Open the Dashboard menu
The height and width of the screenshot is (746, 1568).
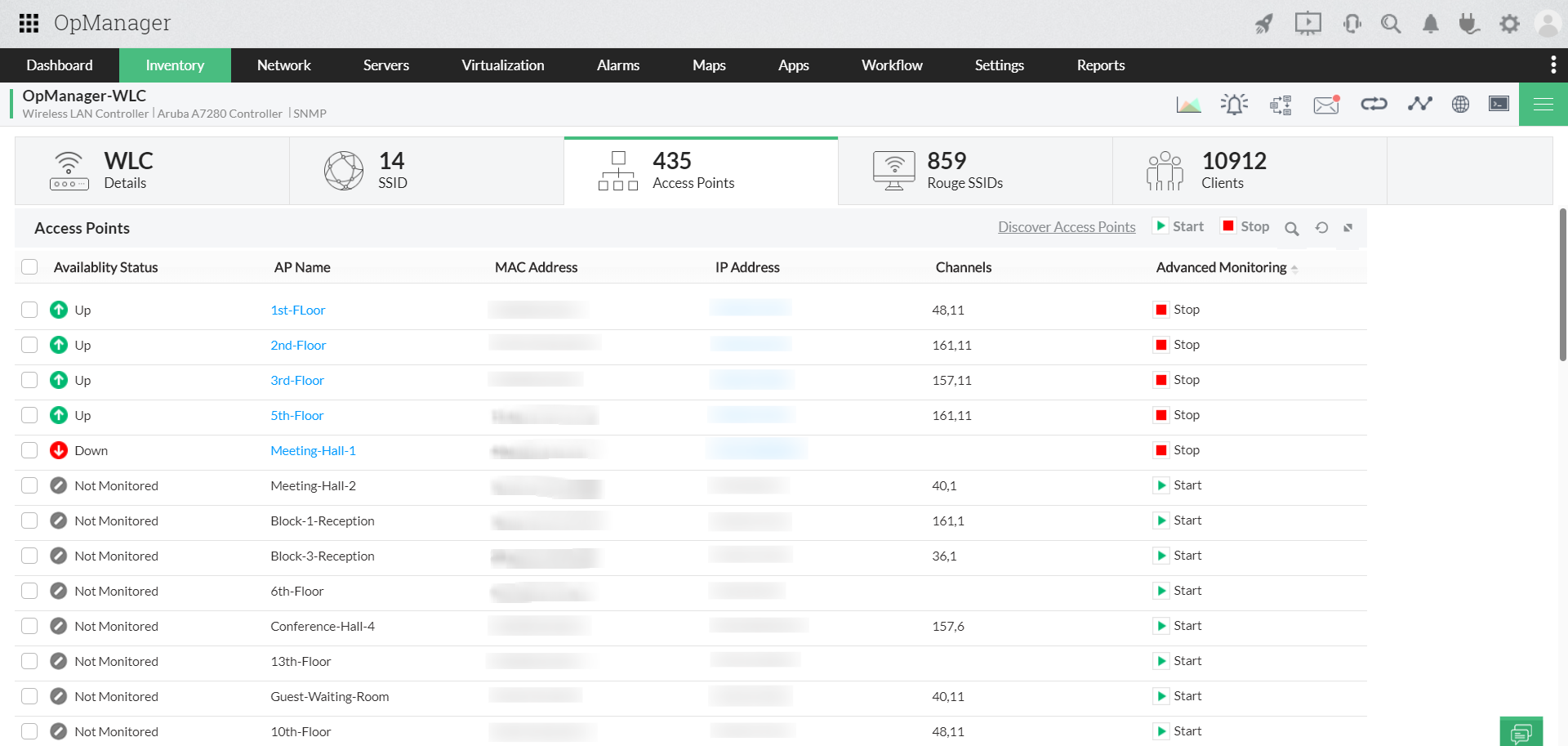[x=60, y=65]
